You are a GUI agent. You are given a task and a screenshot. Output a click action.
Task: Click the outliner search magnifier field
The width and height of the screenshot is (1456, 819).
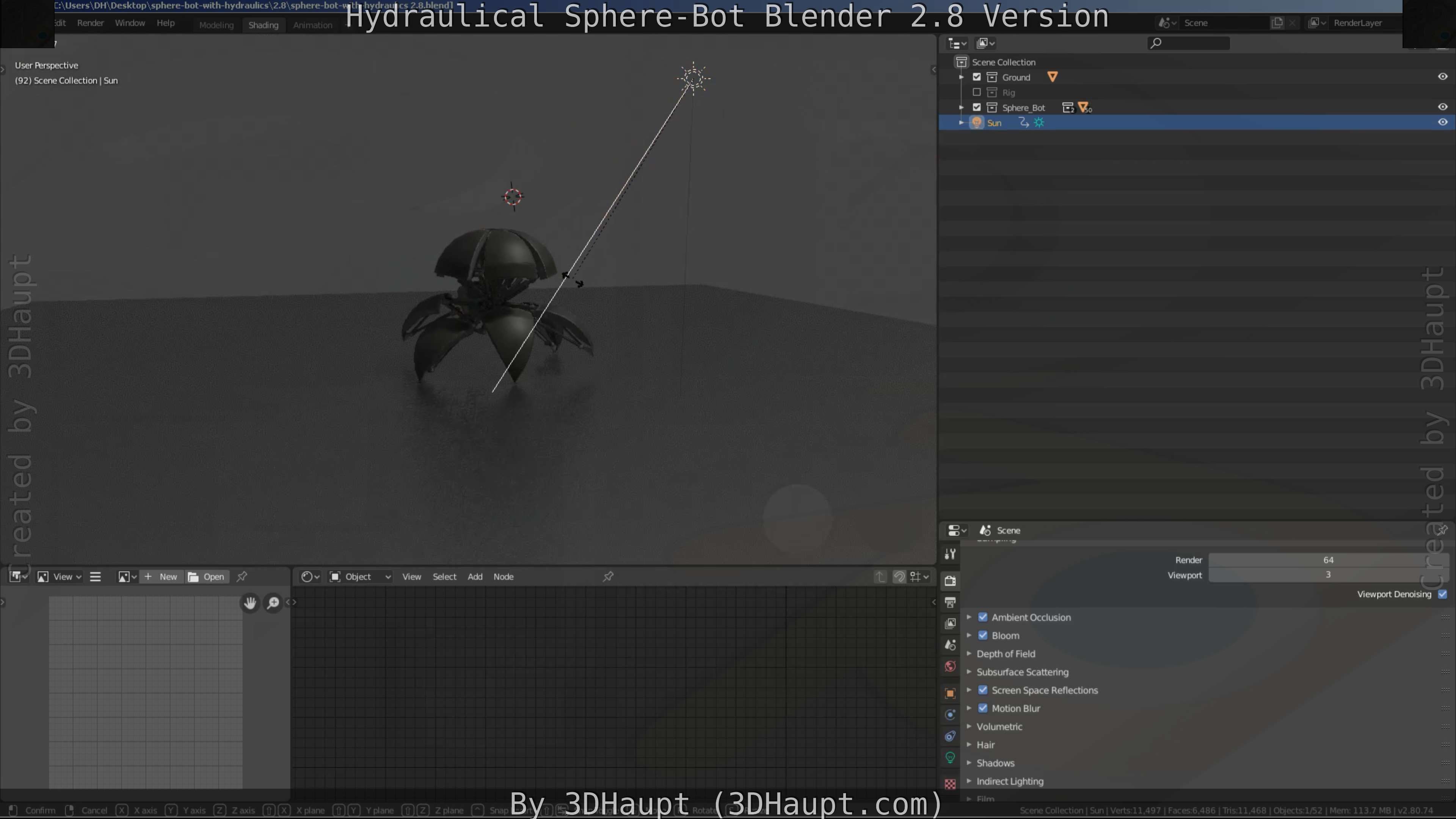point(1189,43)
